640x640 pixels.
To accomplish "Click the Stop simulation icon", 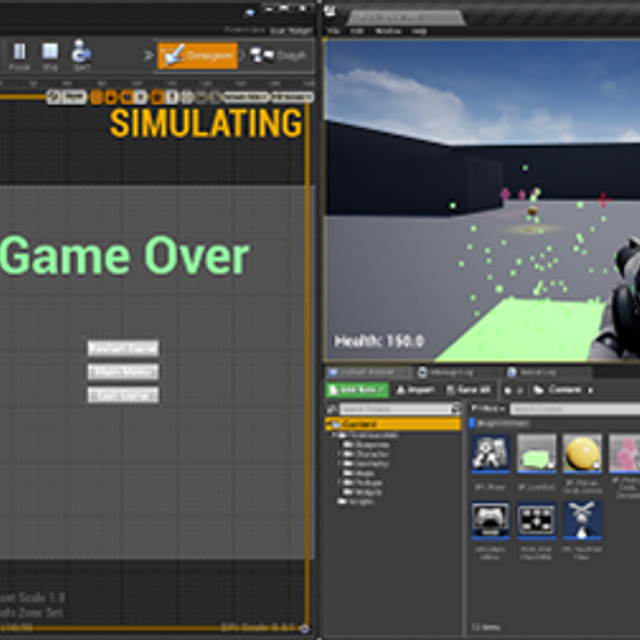I will [x=50, y=54].
